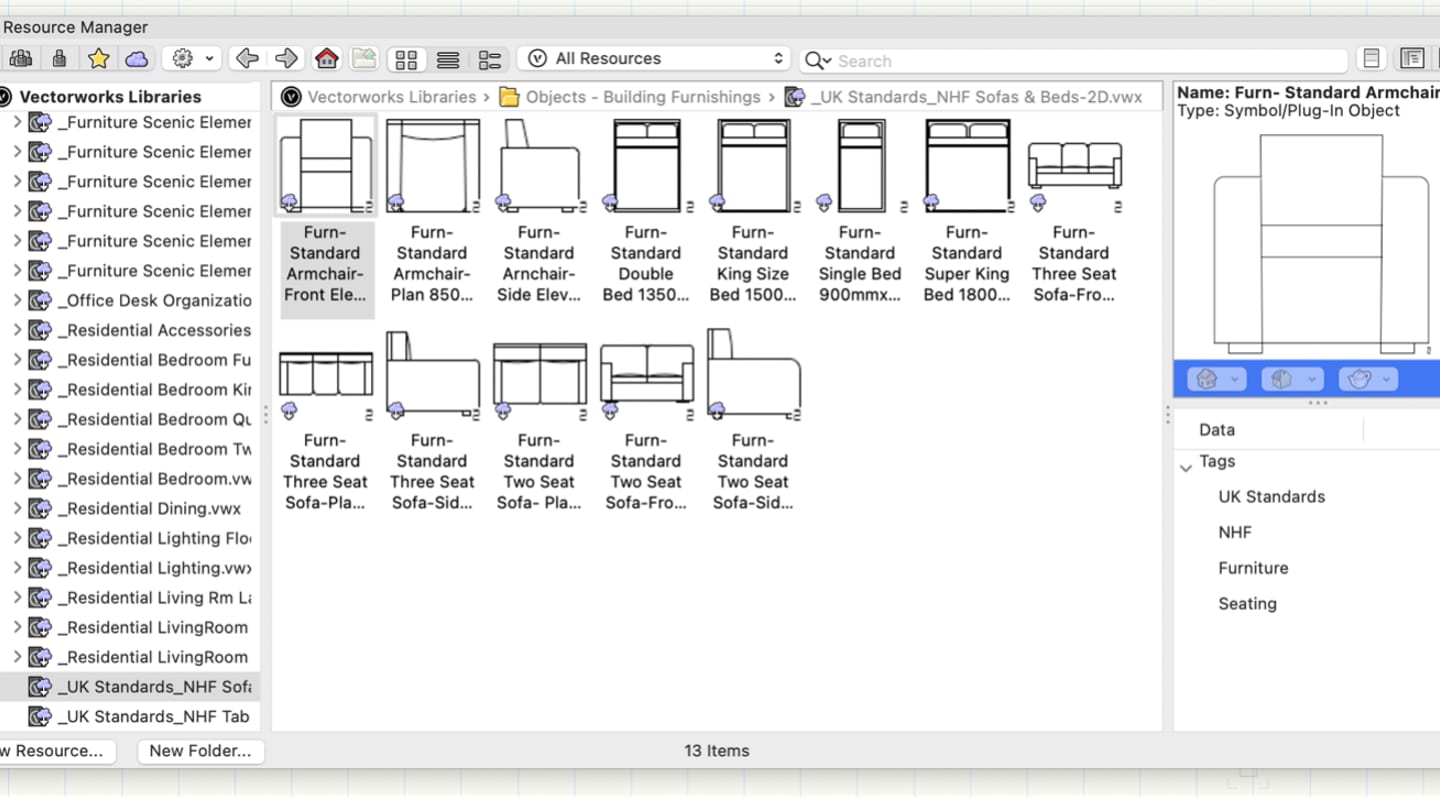Go back with the left arrow

point(247,59)
